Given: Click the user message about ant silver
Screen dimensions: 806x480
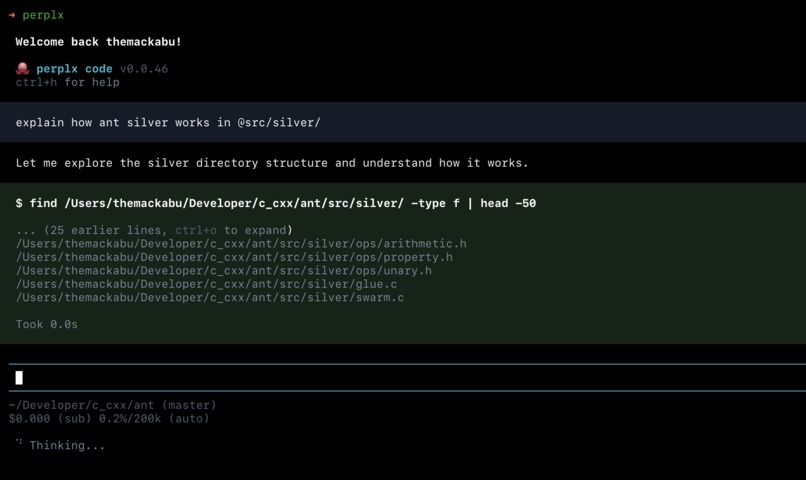Looking at the screenshot, I should [x=168, y=123].
